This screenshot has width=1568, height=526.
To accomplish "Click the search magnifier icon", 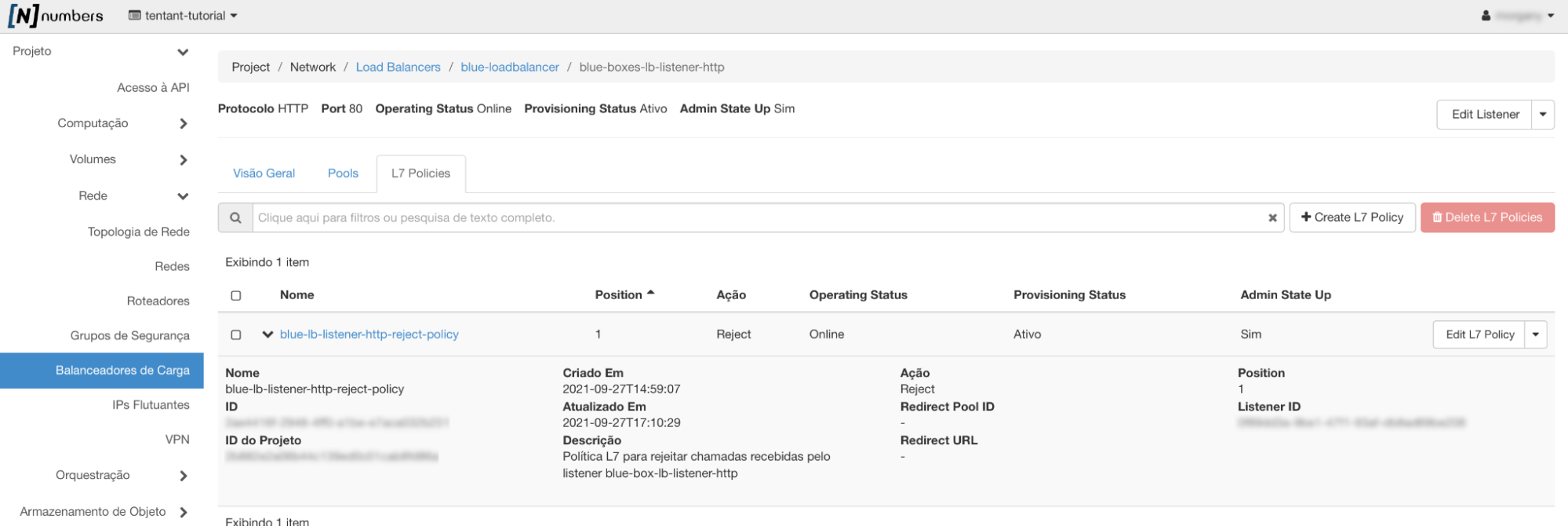I will [x=235, y=217].
